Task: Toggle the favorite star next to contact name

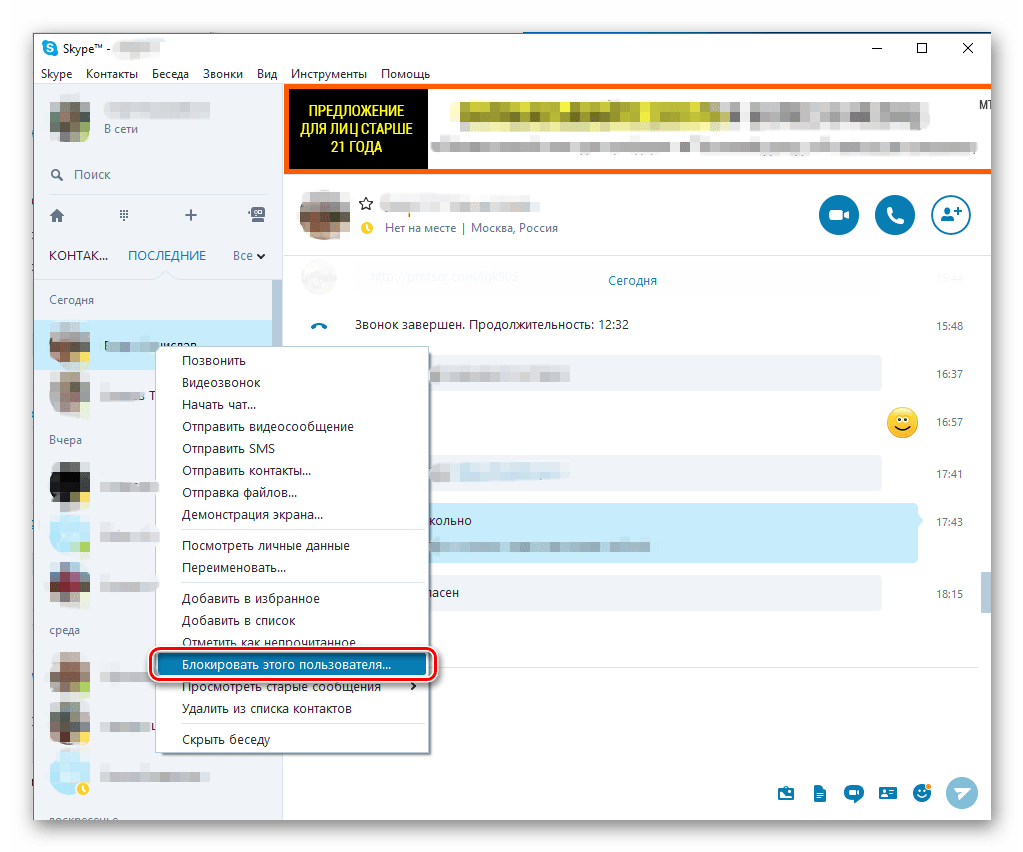Action: tap(366, 204)
